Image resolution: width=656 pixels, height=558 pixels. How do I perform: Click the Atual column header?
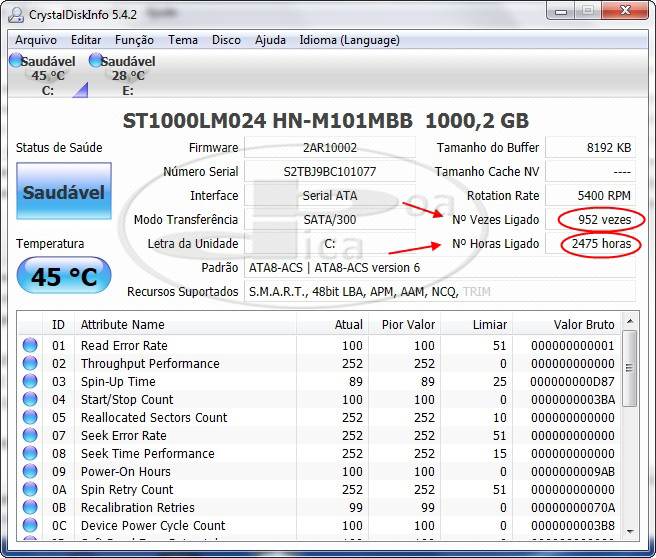tap(333, 325)
